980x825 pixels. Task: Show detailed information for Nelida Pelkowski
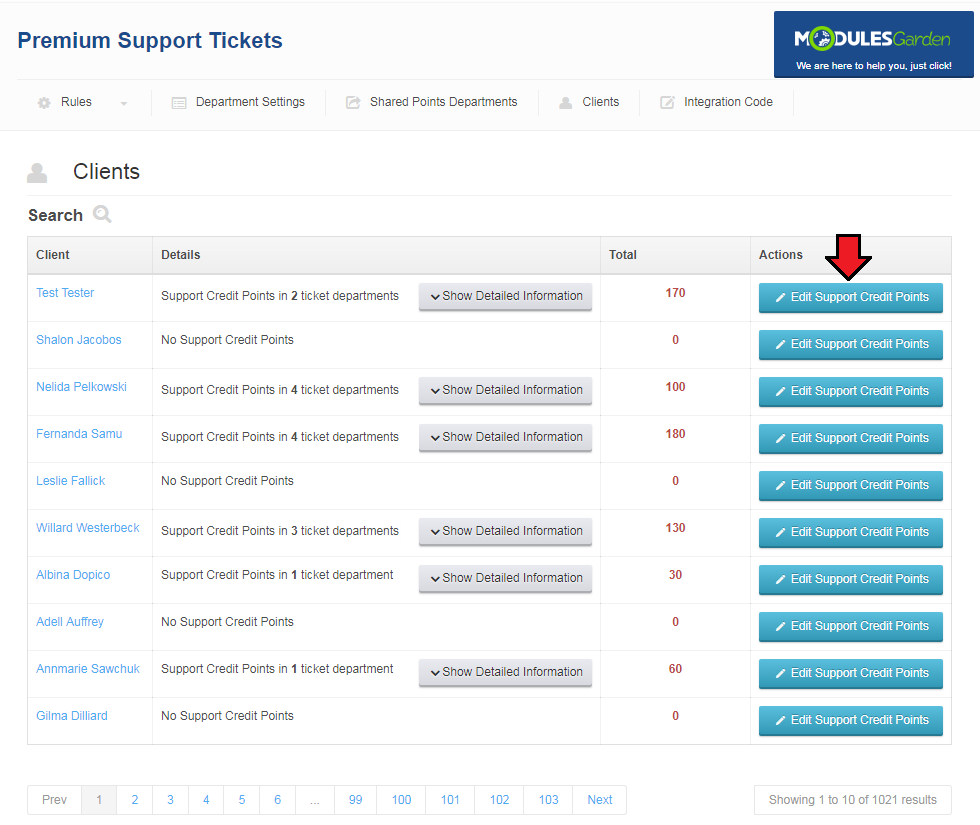[505, 390]
